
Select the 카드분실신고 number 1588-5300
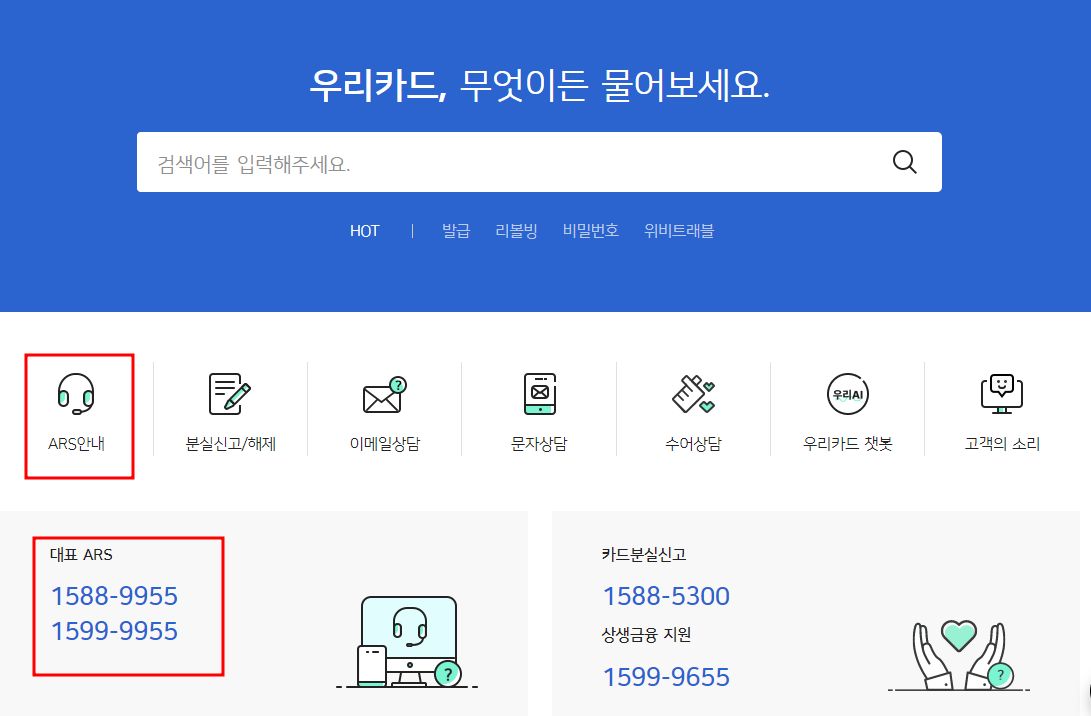tap(666, 595)
